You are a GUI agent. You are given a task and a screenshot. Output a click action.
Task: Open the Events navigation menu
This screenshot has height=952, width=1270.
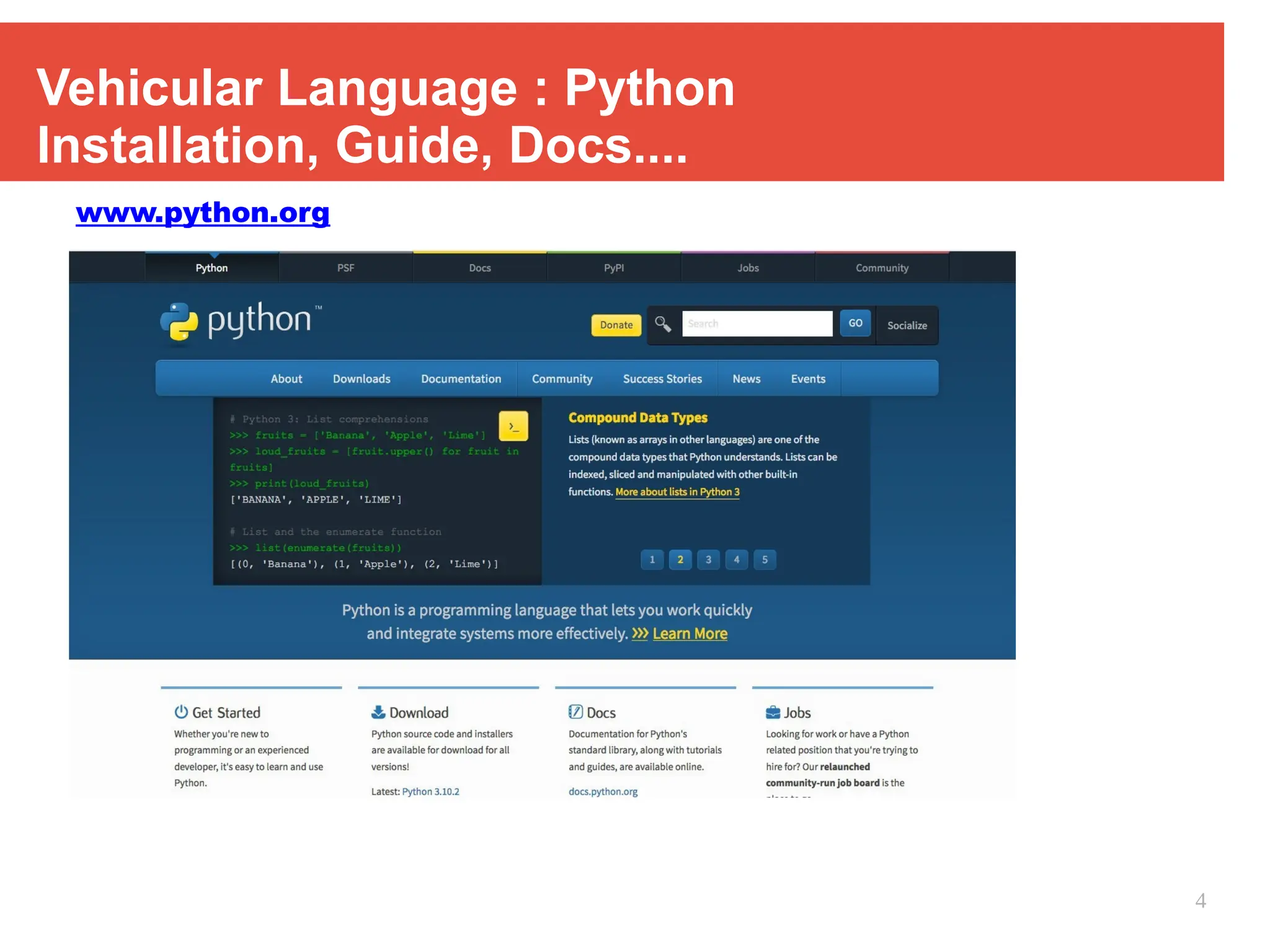tap(808, 379)
